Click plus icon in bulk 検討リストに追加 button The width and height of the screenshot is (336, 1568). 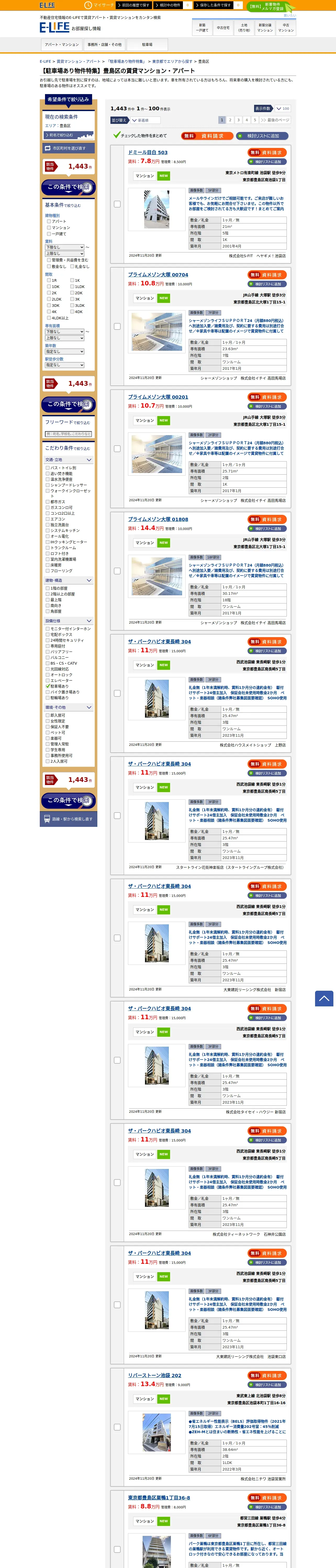(x=240, y=136)
